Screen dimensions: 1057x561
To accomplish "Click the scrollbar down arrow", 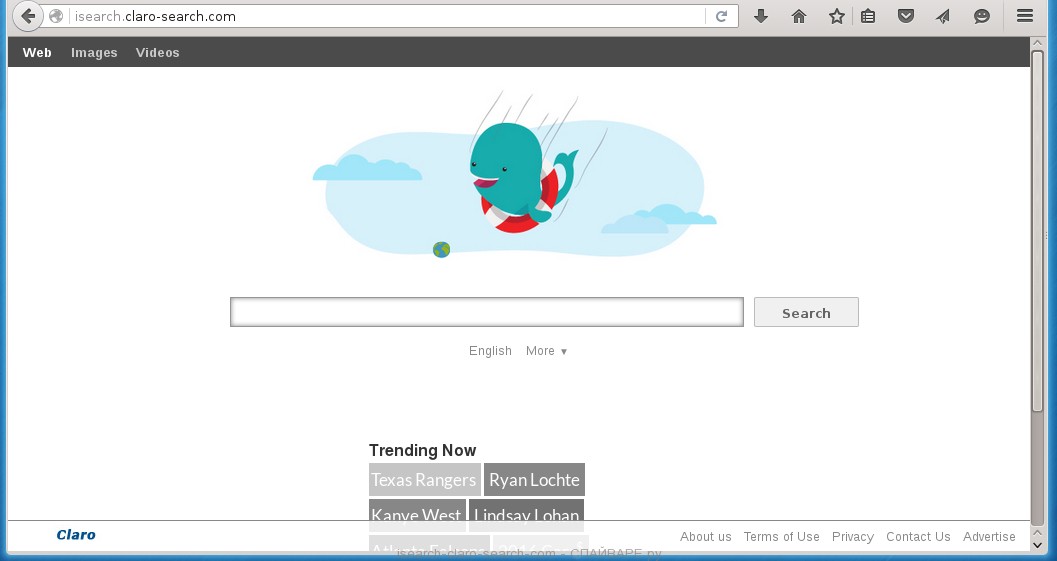I will (1037, 544).
